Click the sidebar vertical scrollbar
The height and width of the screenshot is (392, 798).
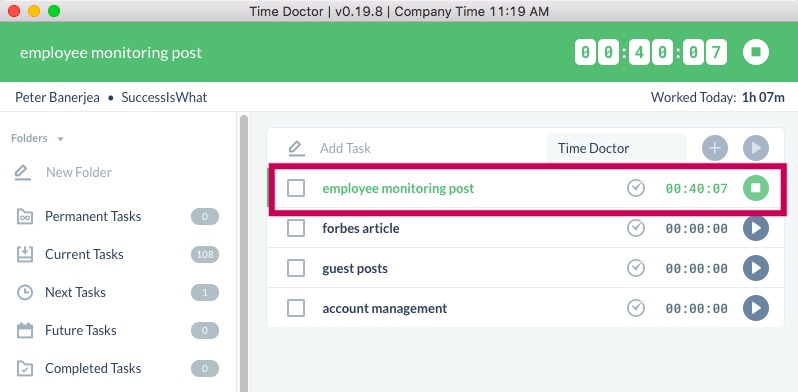(x=244, y=254)
